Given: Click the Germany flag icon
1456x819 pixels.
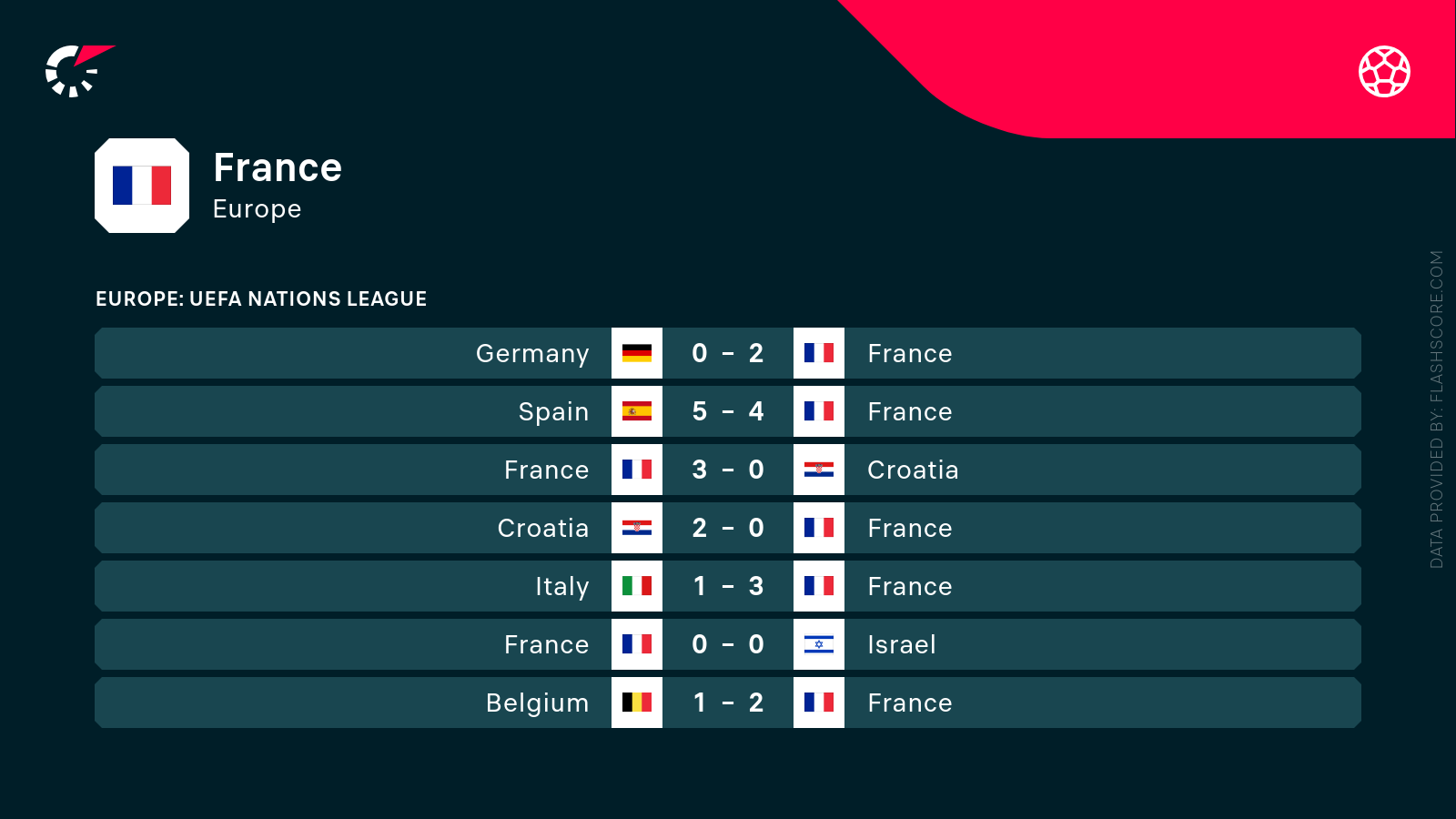Looking at the screenshot, I should (x=637, y=353).
